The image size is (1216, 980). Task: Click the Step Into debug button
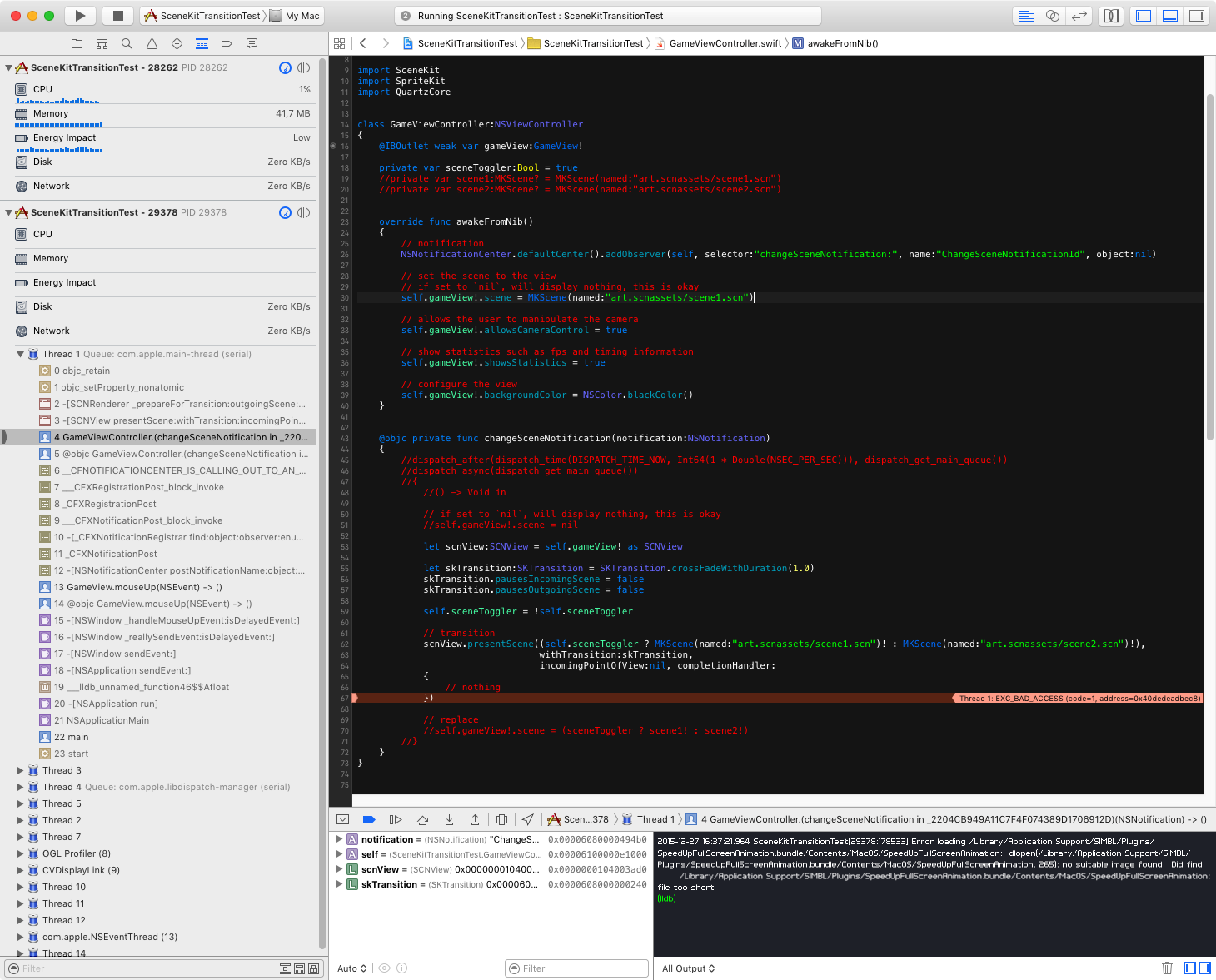449,819
